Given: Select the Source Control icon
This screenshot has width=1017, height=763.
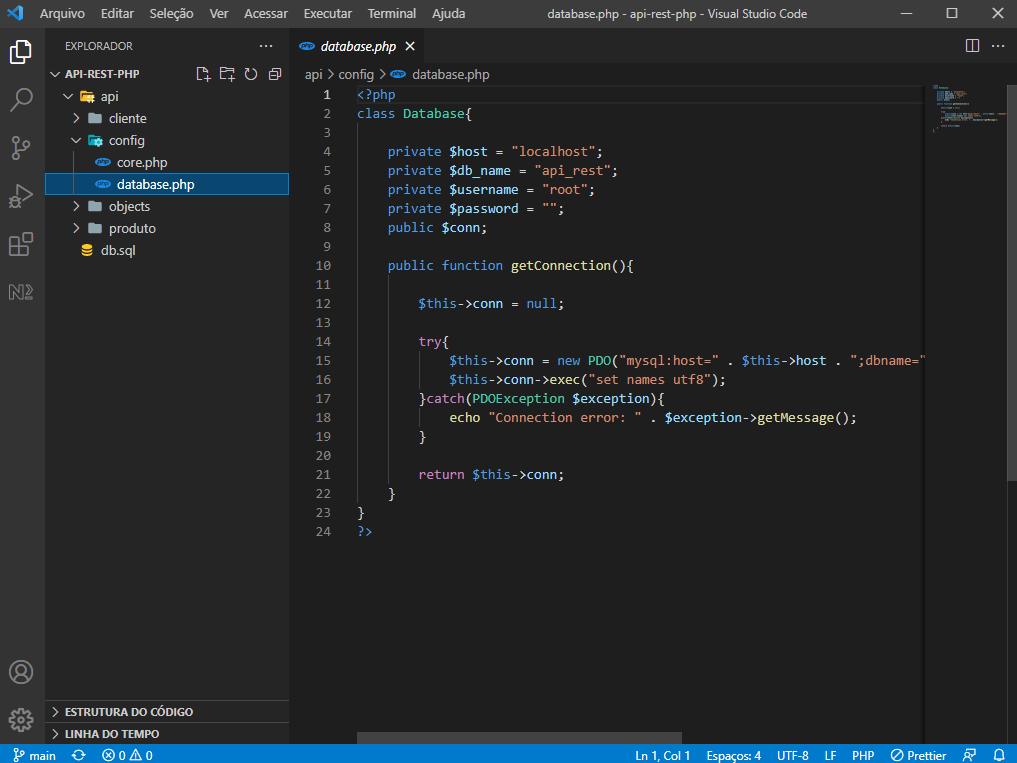Looking at the screenshot, I should click(x=21, y=147).
